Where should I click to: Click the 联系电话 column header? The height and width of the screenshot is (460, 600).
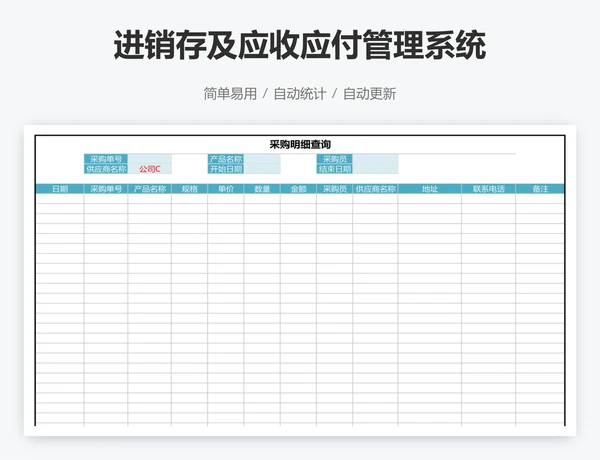(488, 188)
